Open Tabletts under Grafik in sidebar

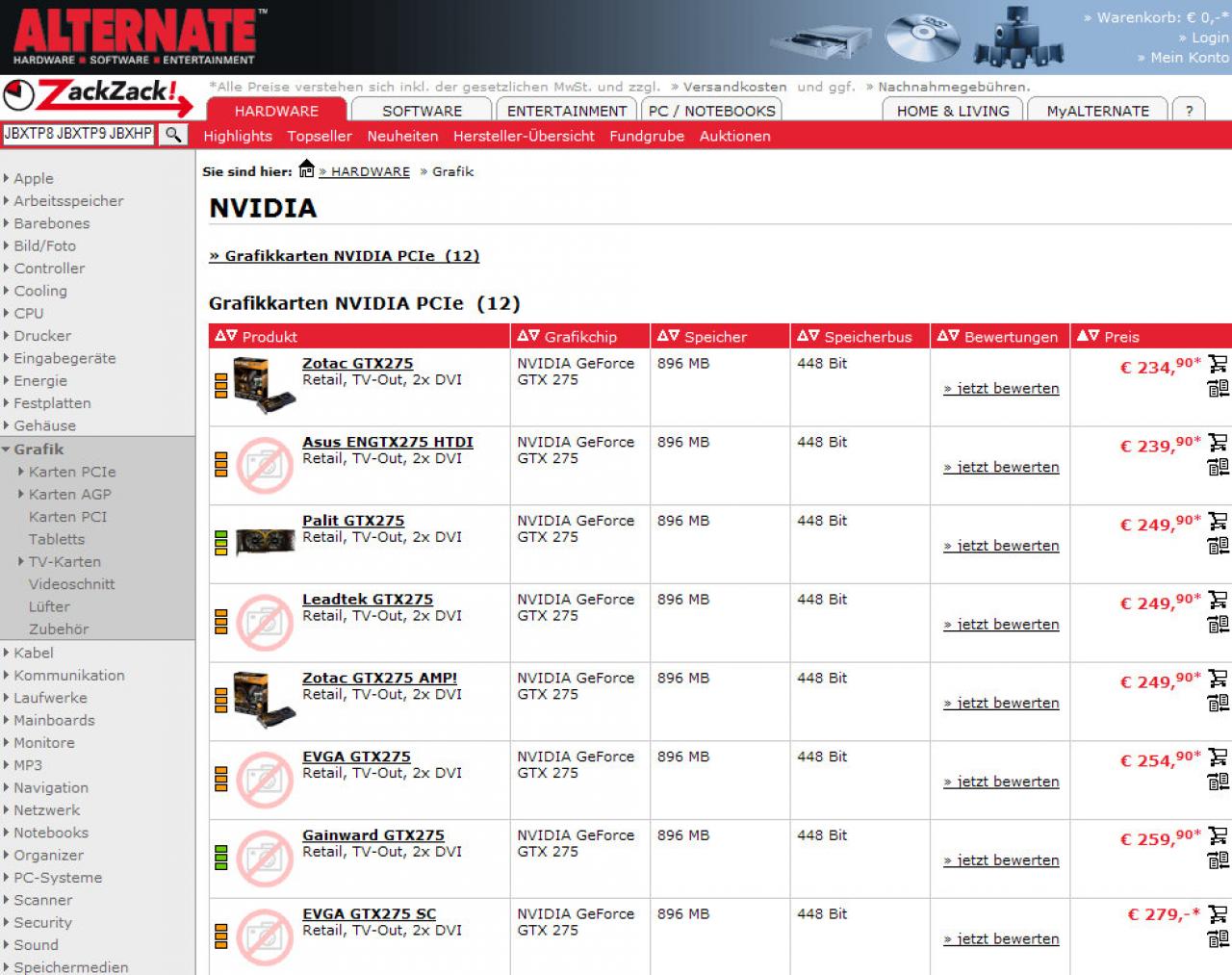(57, 539)
